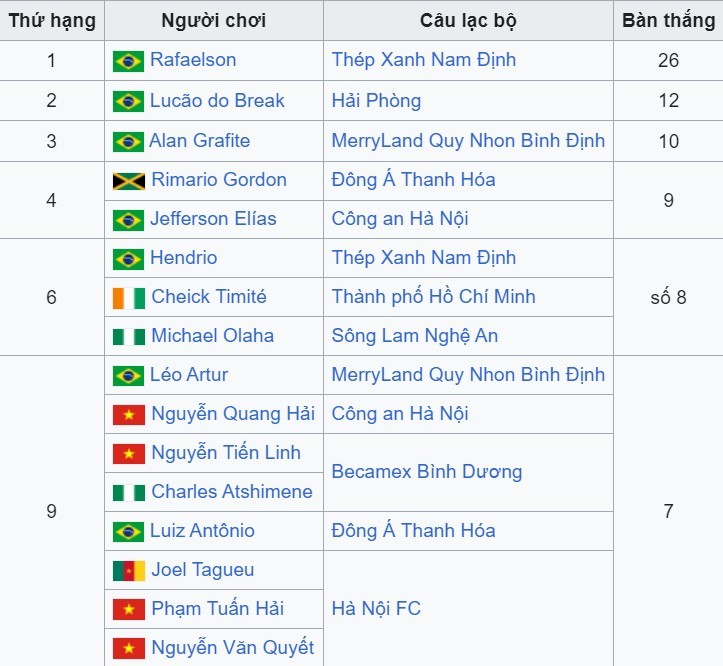Open the Hải Phòng club link
This screenshot has height=666, width=723.
(376, 101)
